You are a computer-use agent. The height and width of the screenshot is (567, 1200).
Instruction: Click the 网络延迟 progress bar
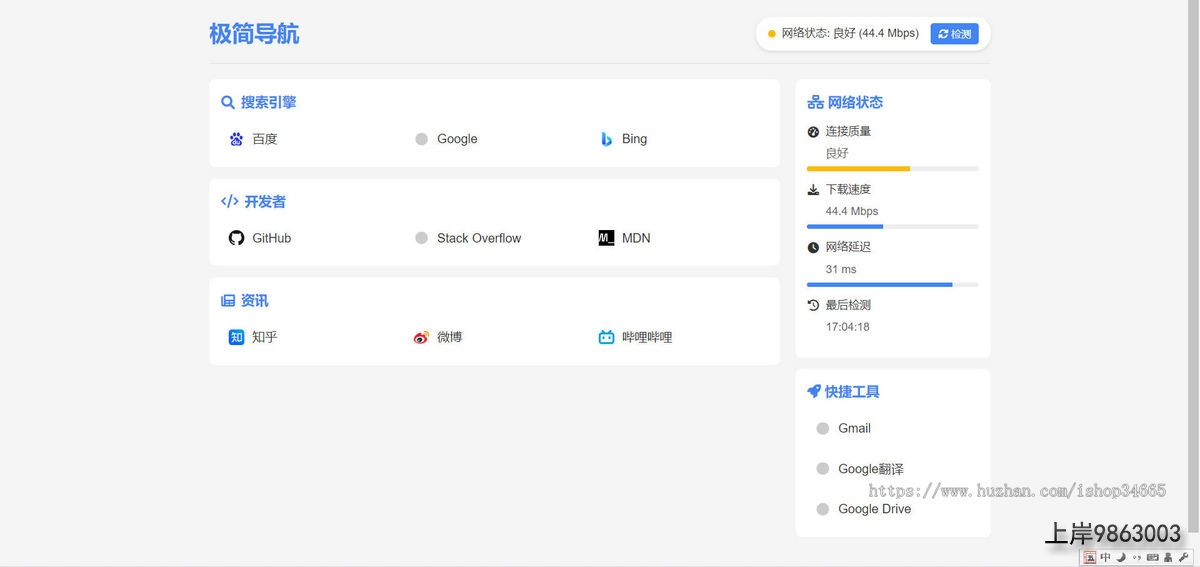coord(879,285)
